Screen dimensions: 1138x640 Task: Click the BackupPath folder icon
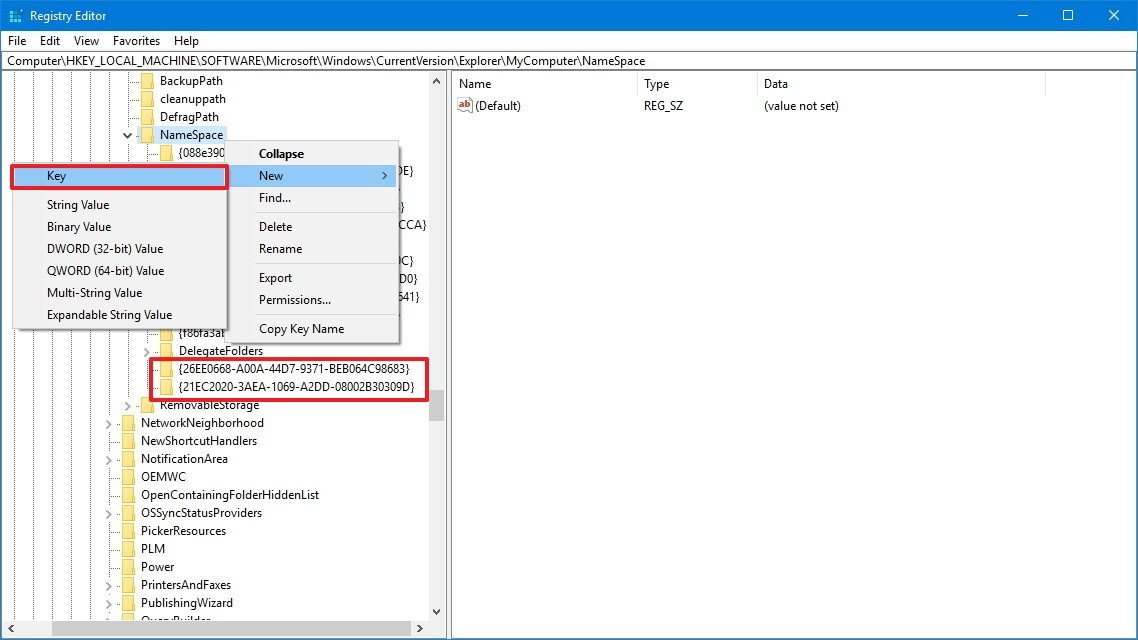point(147,81)
